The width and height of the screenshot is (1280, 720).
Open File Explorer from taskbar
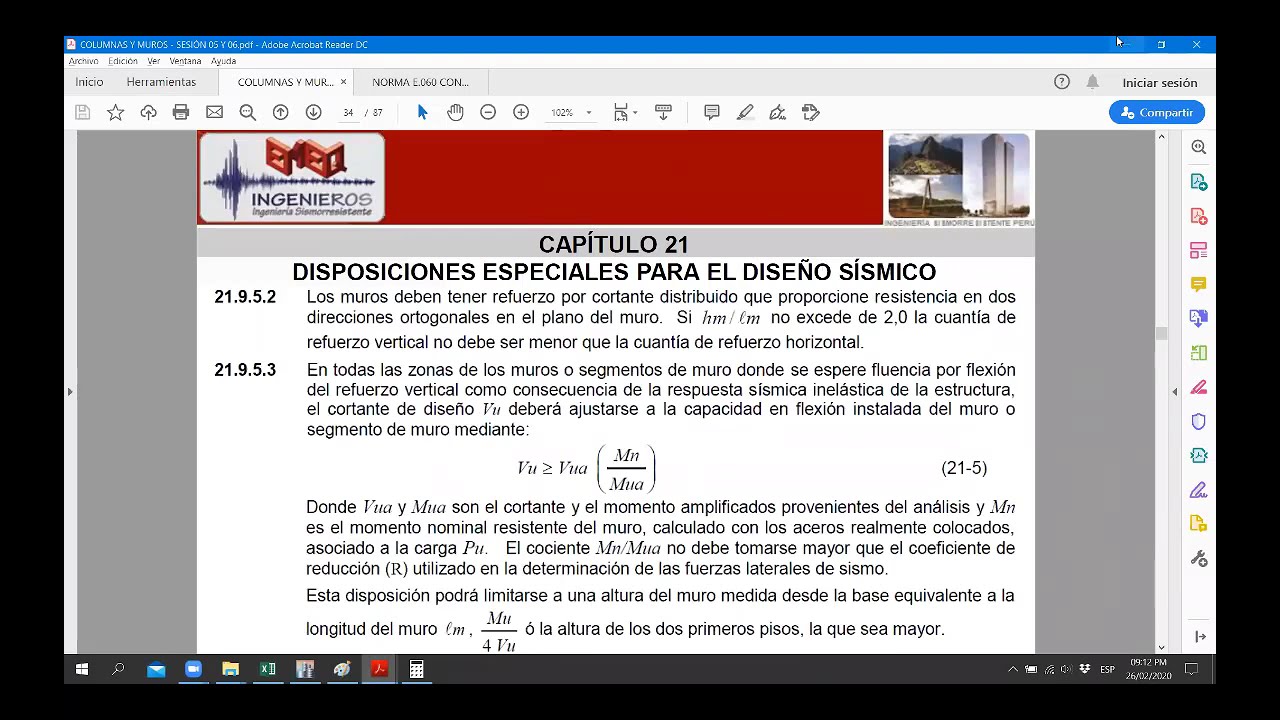[230, 669]
